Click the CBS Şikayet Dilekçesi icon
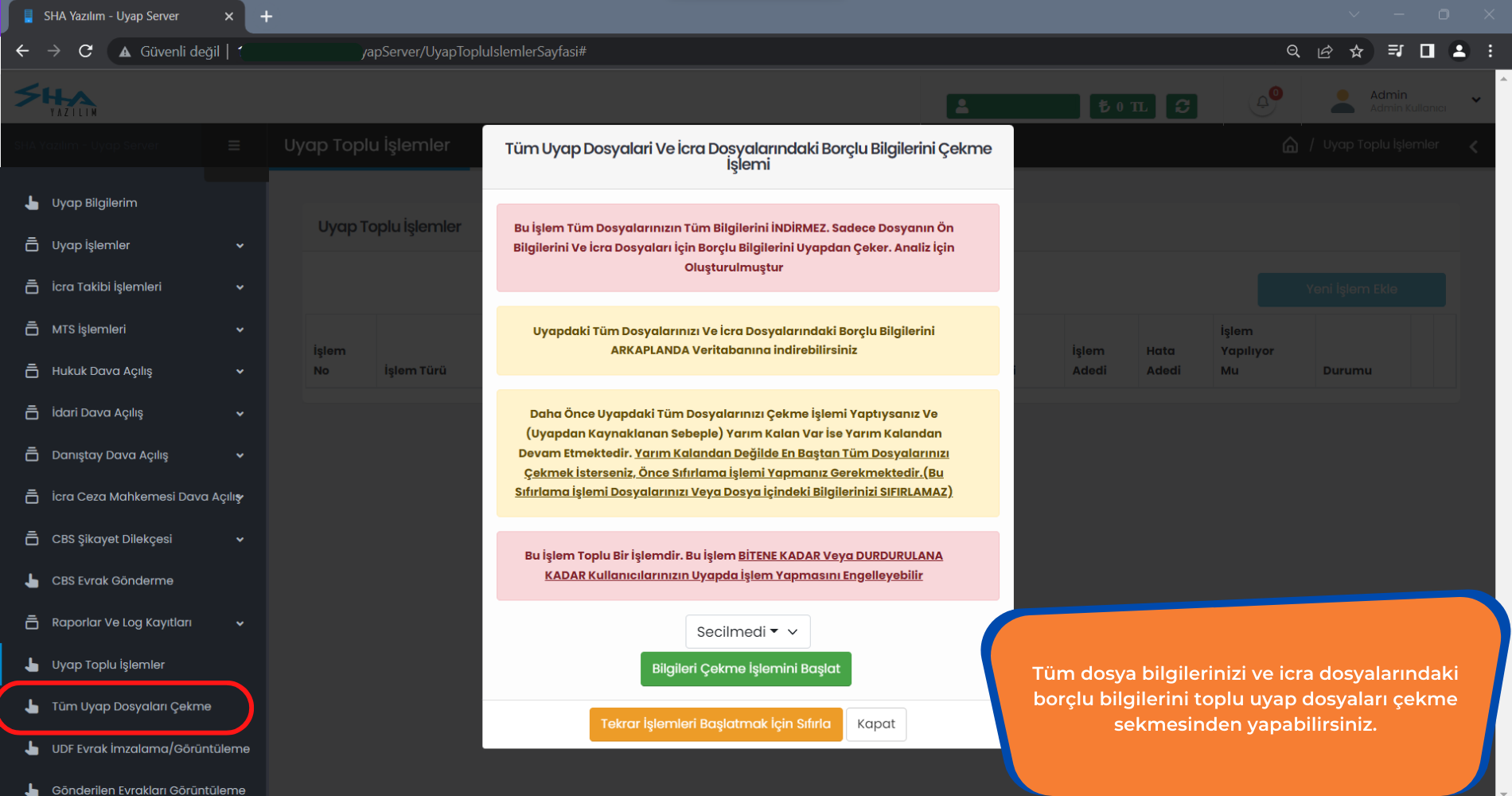 [x=32, y=539]
